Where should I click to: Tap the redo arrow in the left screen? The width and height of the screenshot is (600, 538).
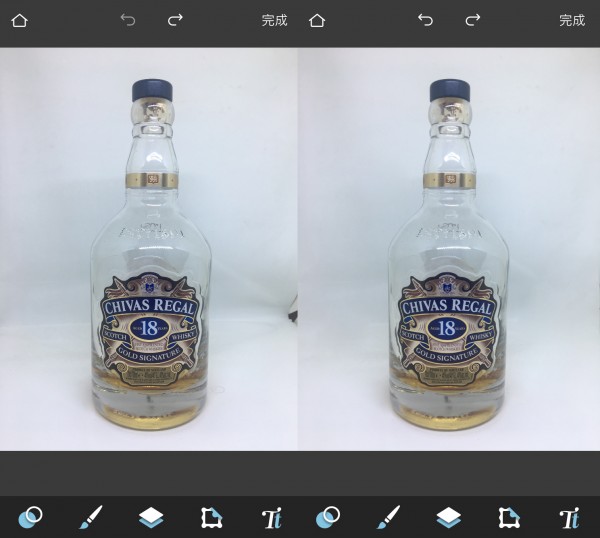(175, 20)
